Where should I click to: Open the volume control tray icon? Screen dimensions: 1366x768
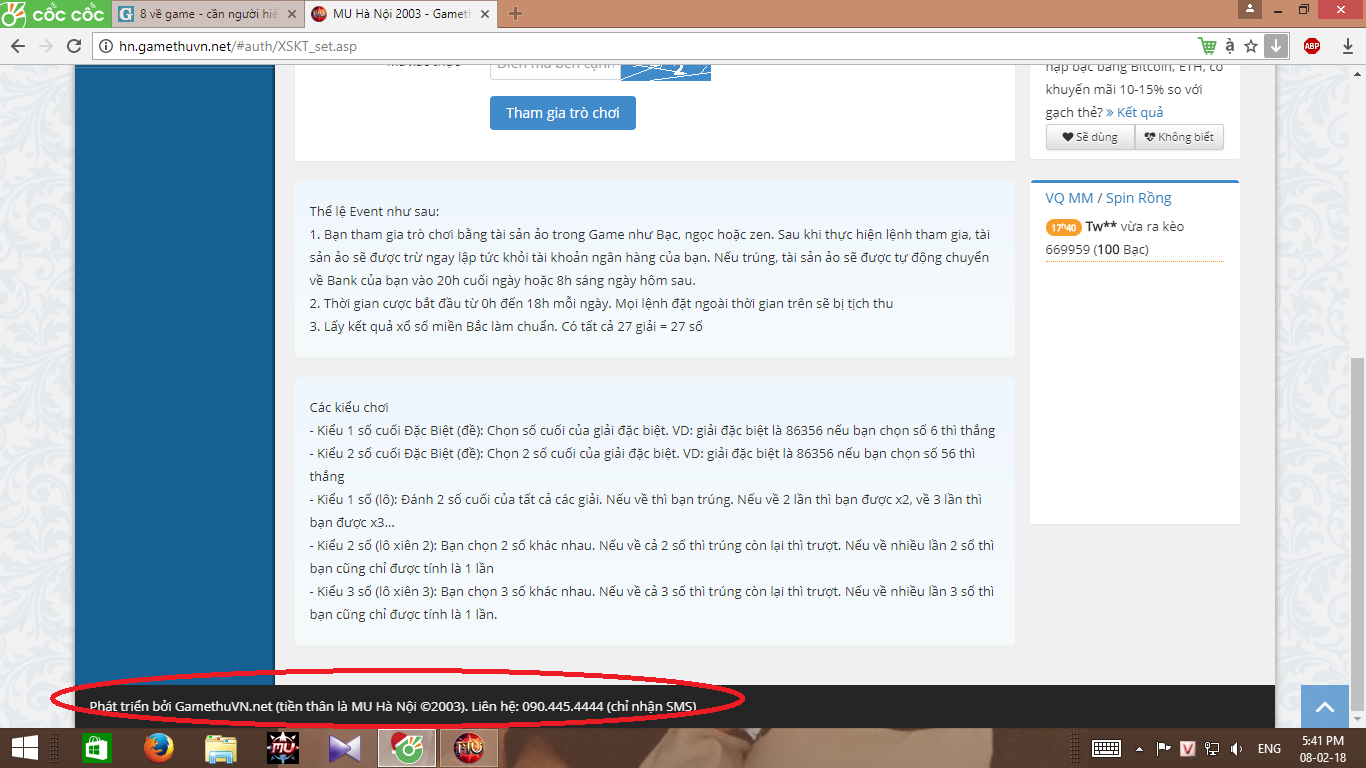(1236, 748)
